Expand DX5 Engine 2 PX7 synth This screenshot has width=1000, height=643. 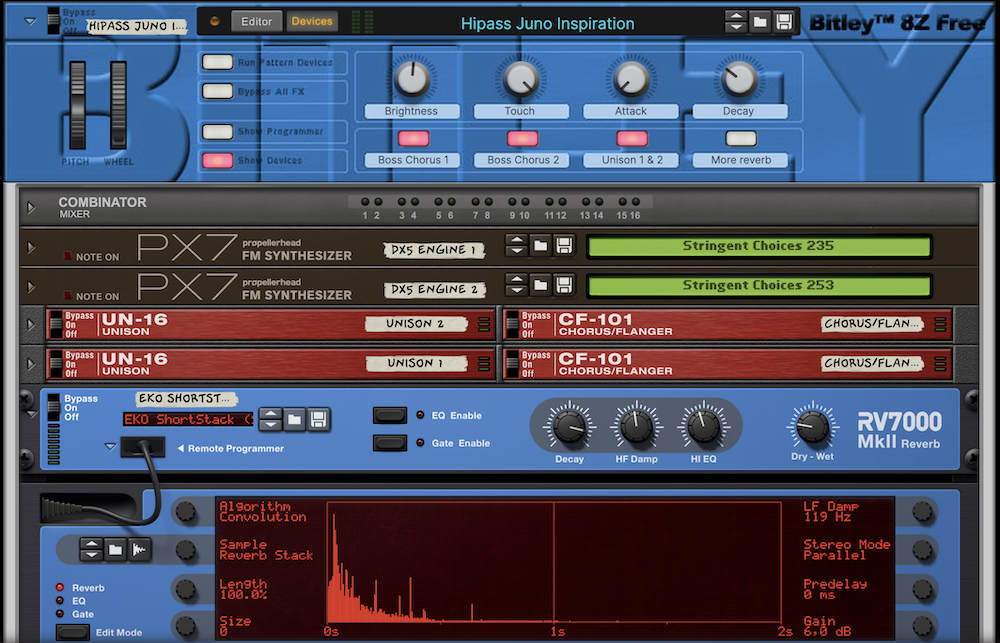pos(30,287)
